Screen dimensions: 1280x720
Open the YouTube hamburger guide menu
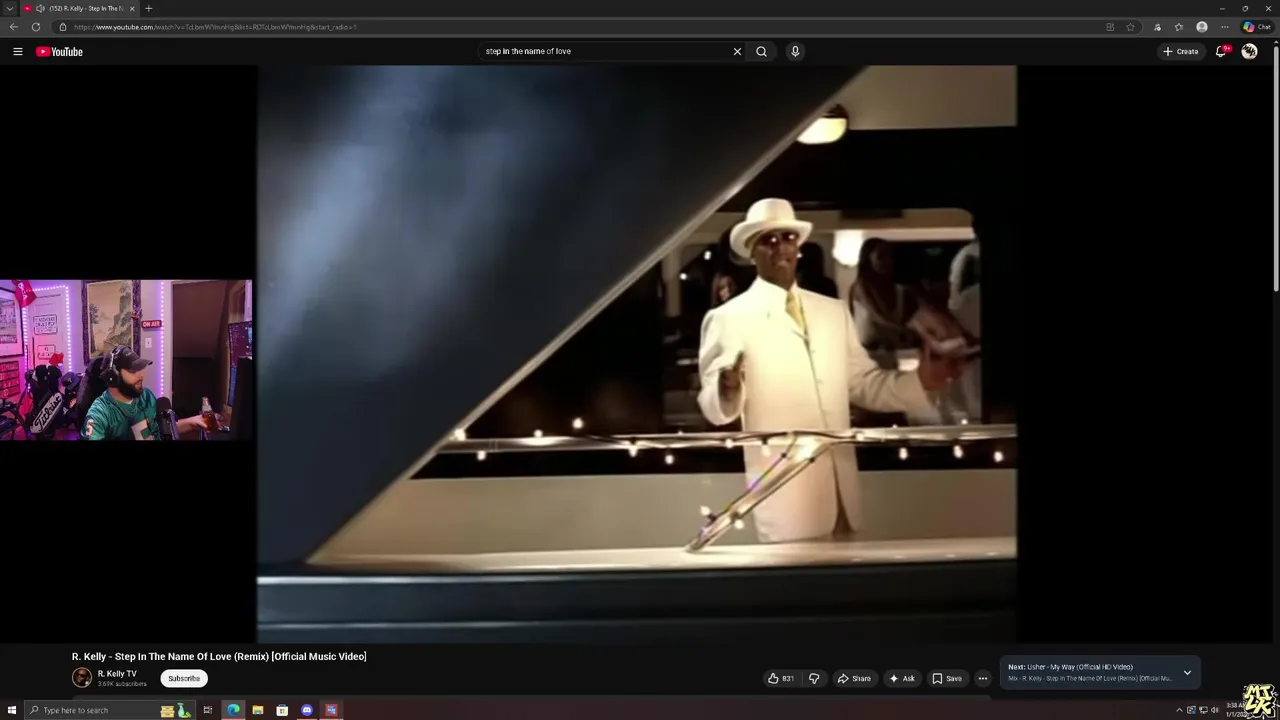click(17, 51)
